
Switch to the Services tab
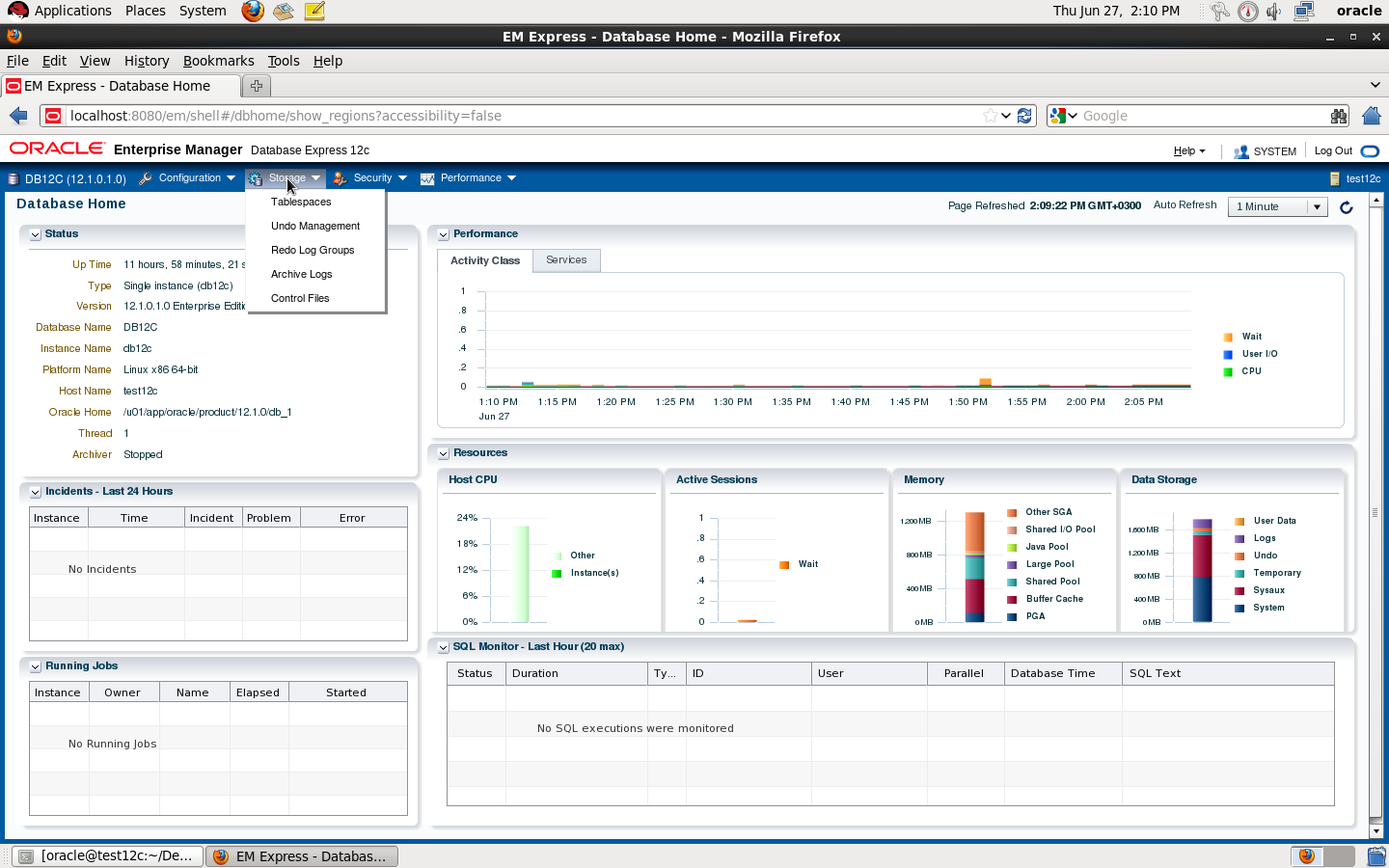566,260
